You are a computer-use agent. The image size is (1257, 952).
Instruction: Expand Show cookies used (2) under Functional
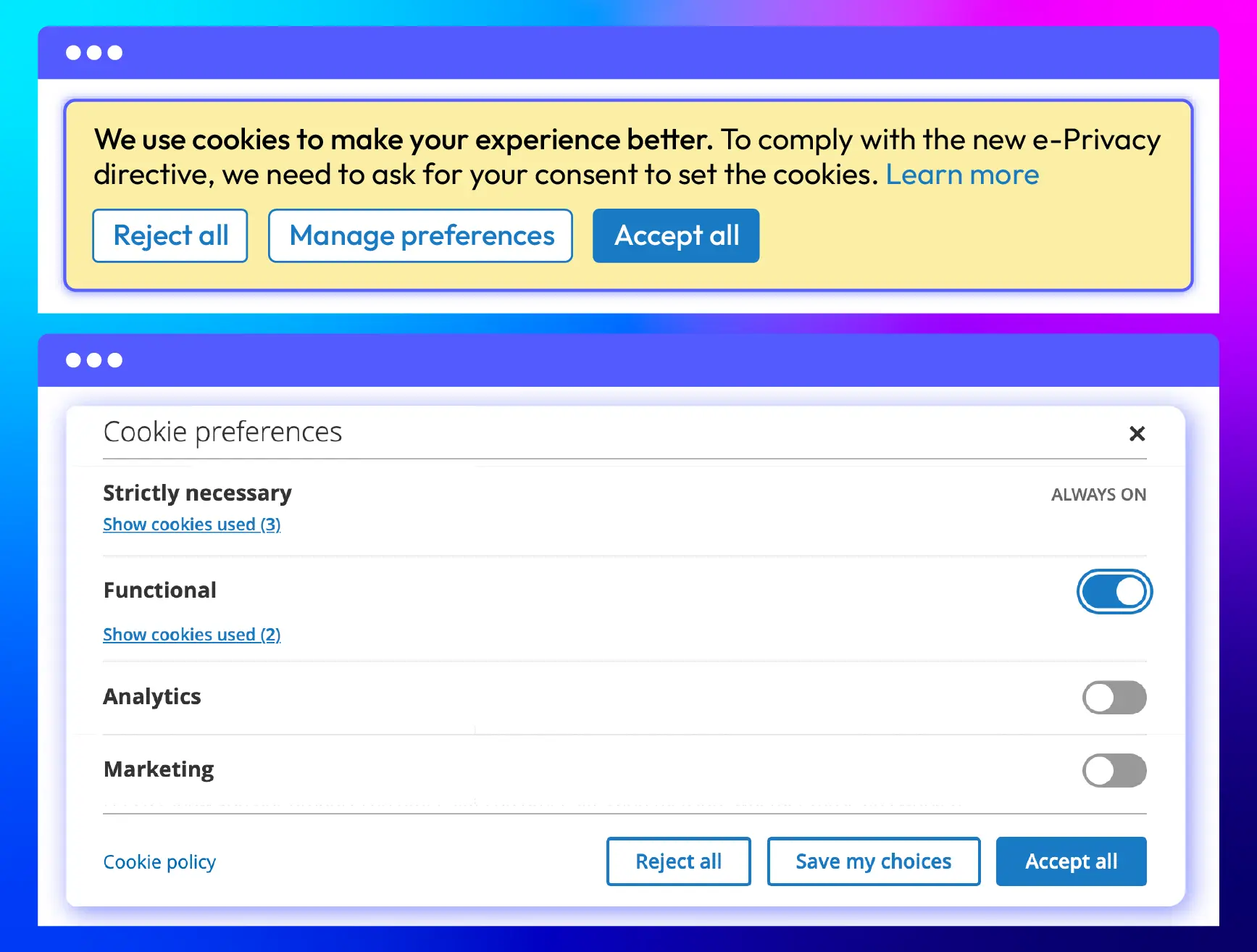point(192,634)
